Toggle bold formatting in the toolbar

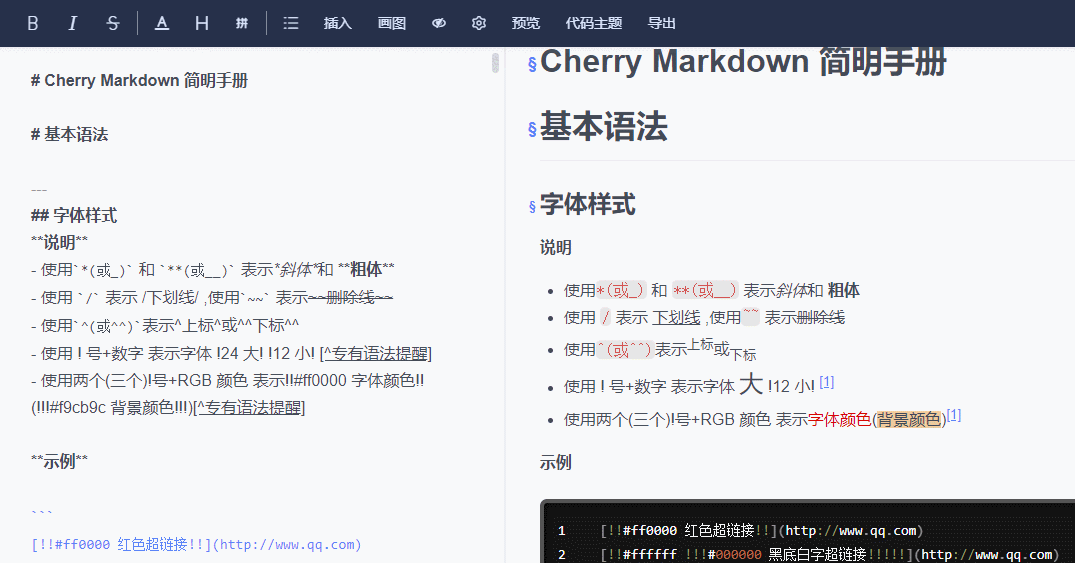click(x=33, y=23)
